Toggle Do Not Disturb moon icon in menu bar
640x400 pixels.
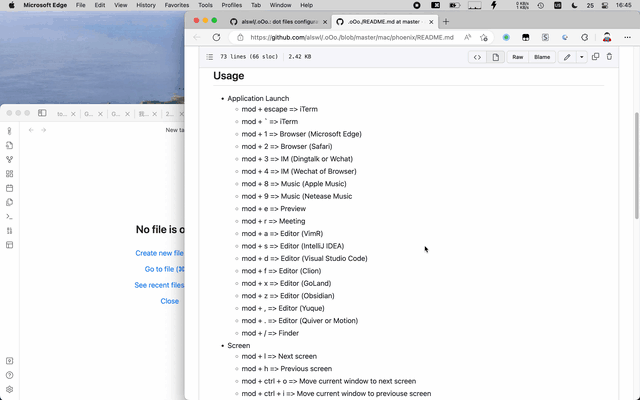574,5
